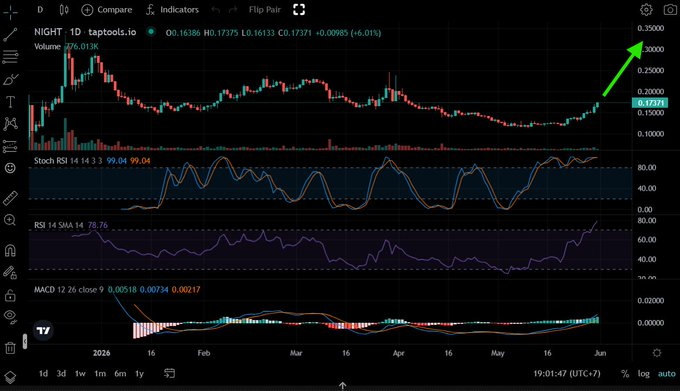
Task: Lock all drawing tools
Action: pos(10,296)
